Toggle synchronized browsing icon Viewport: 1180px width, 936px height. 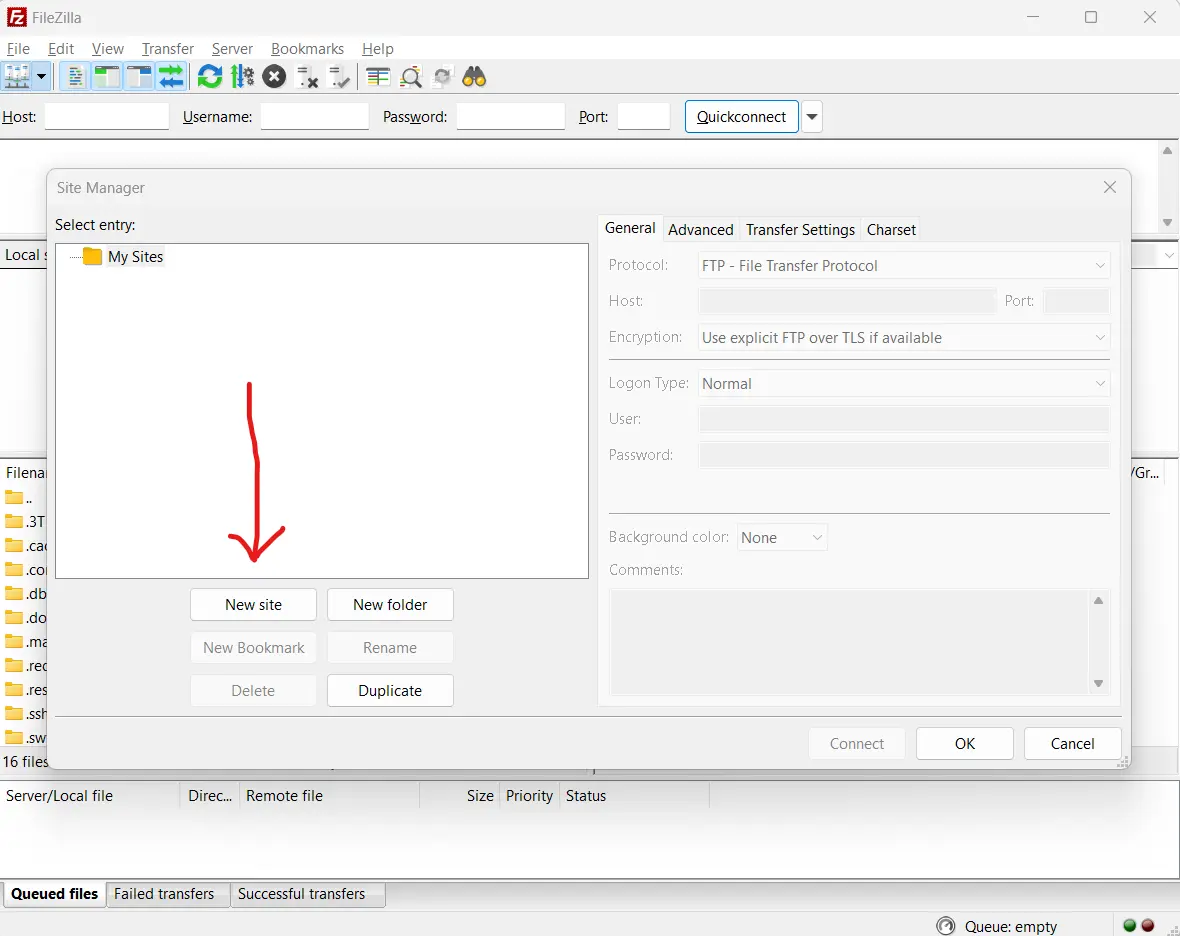click(x=442, y=77)
